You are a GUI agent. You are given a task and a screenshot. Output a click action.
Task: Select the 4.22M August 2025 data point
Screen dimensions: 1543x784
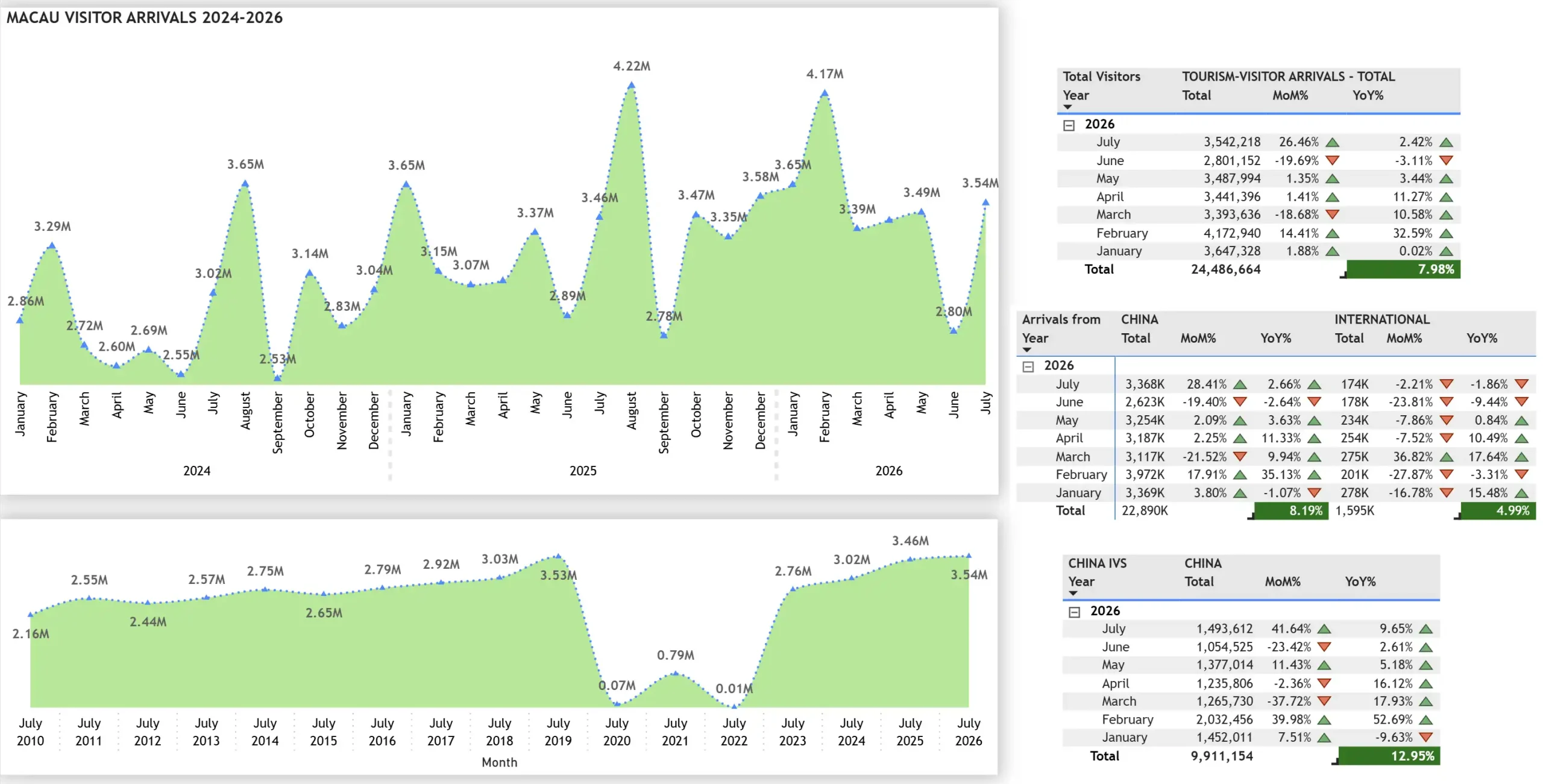pos(631,86)
